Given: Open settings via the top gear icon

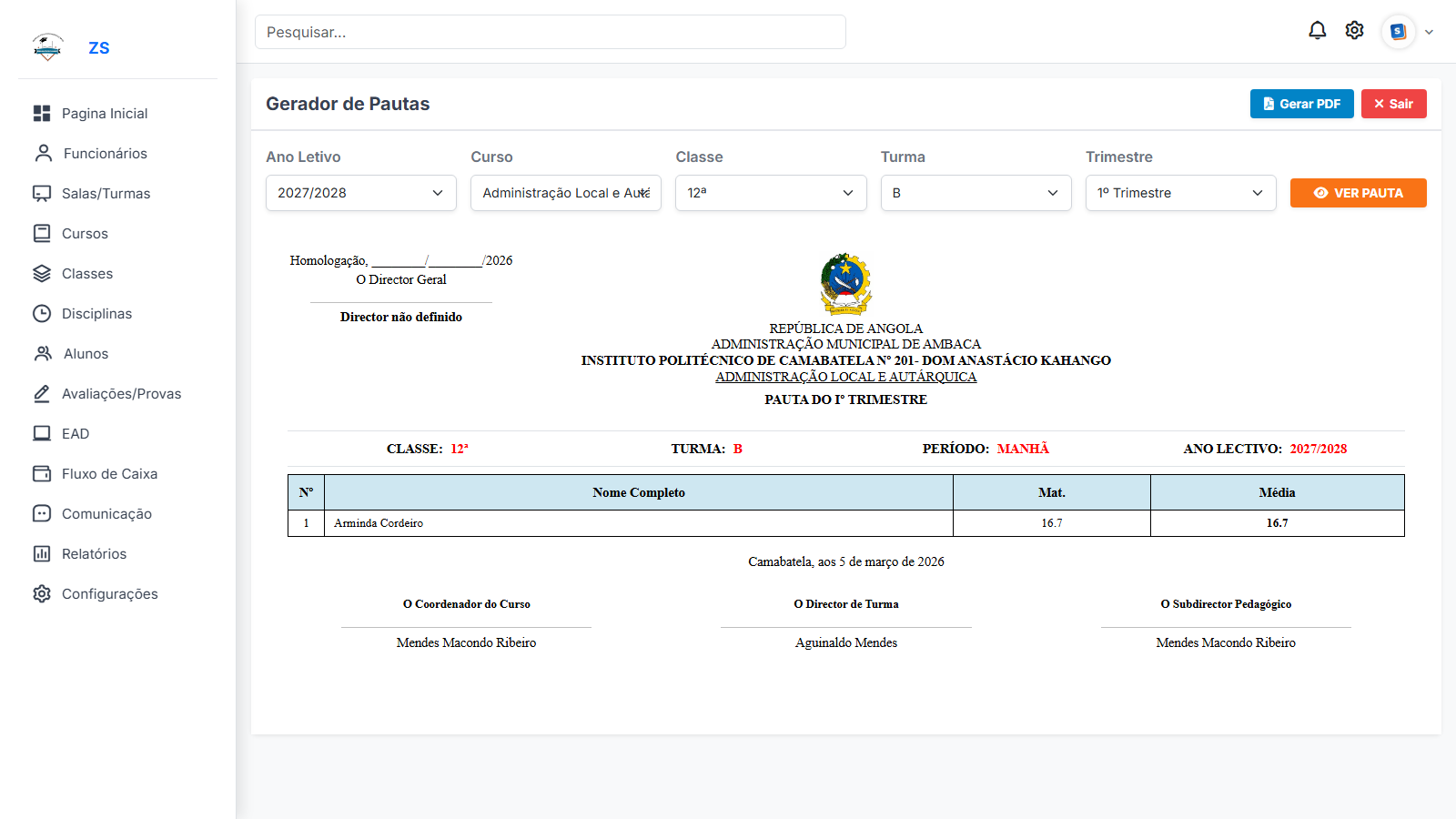Looking at the screenshot, I should tap(1354, 31).
